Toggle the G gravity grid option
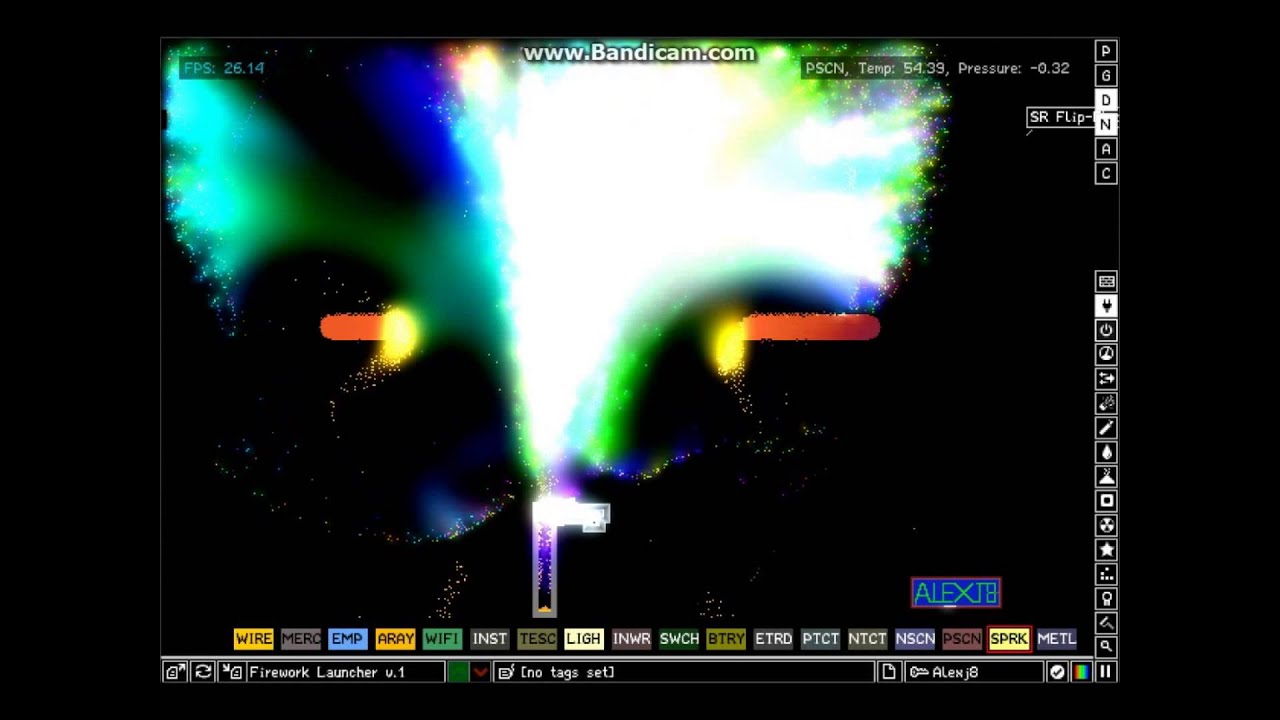This screenshot has width=1280, height=720. [x=1106, y=76]
